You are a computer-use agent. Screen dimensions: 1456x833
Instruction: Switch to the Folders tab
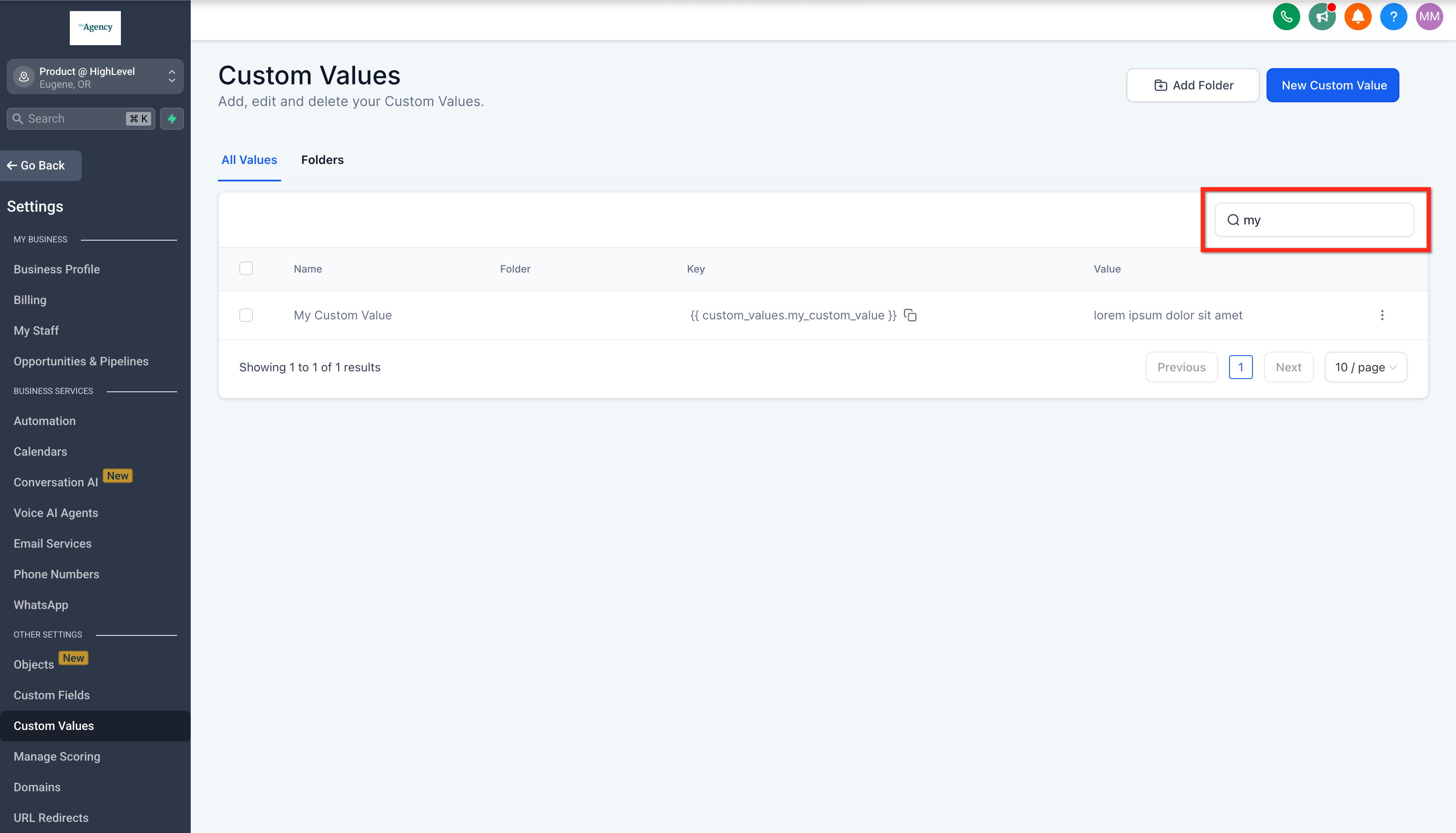tap(322, 160)
